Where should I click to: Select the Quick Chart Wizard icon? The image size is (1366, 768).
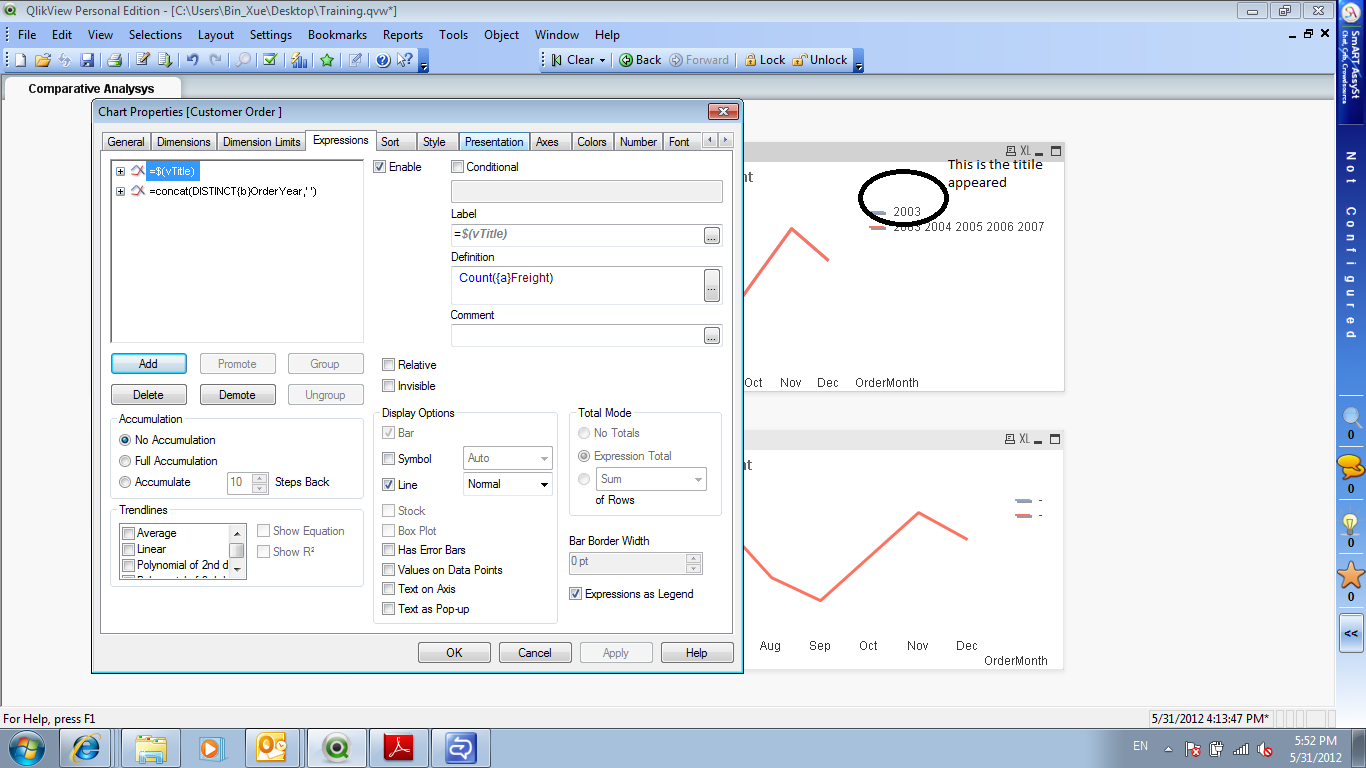tap(298, 60)
